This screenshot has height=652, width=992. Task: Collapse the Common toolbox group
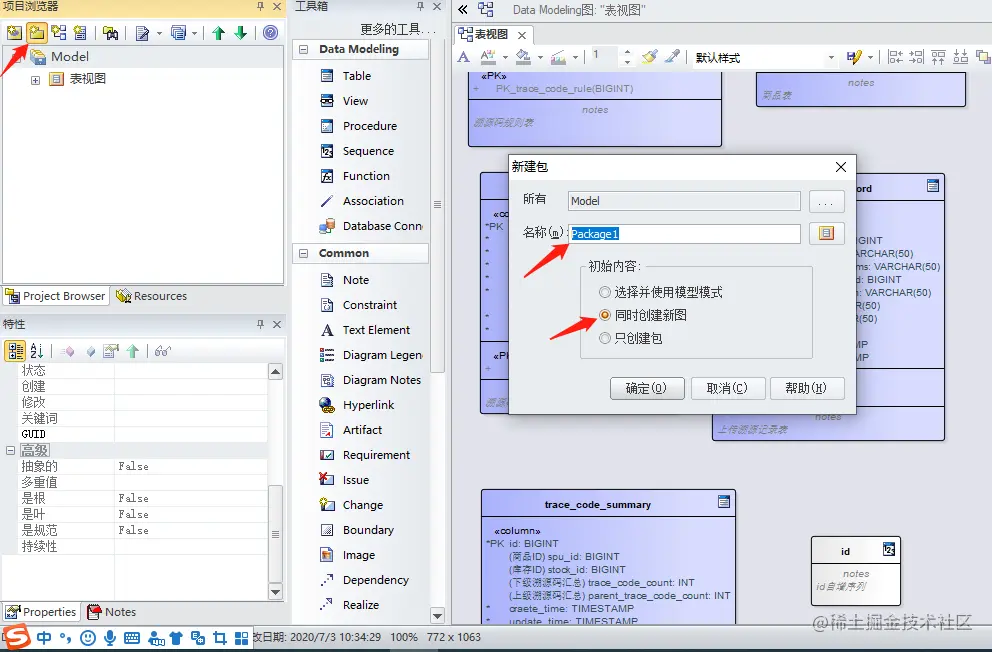[304, 254]
